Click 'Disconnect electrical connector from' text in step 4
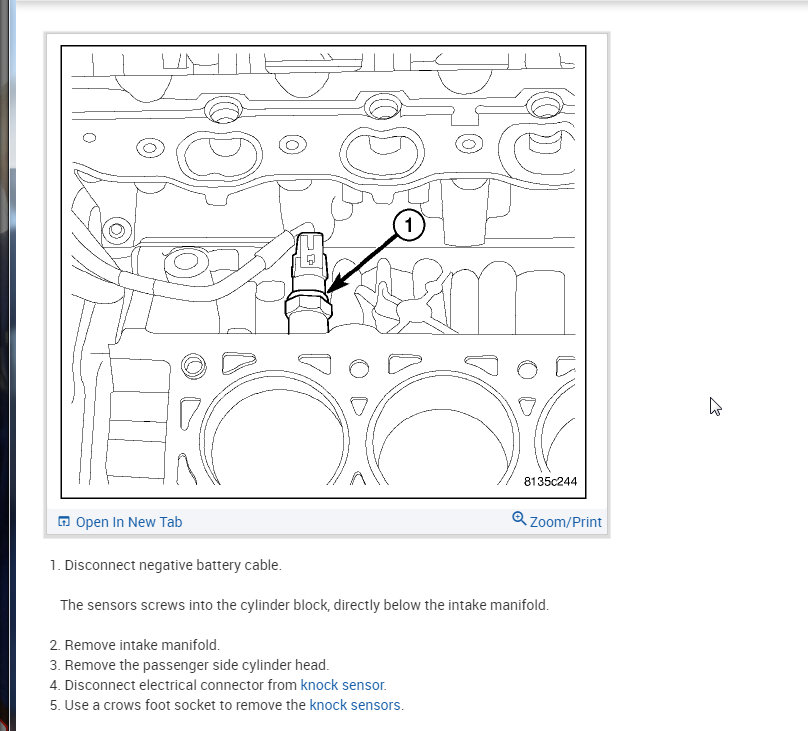The image size is (808, 731). (180, 685)
